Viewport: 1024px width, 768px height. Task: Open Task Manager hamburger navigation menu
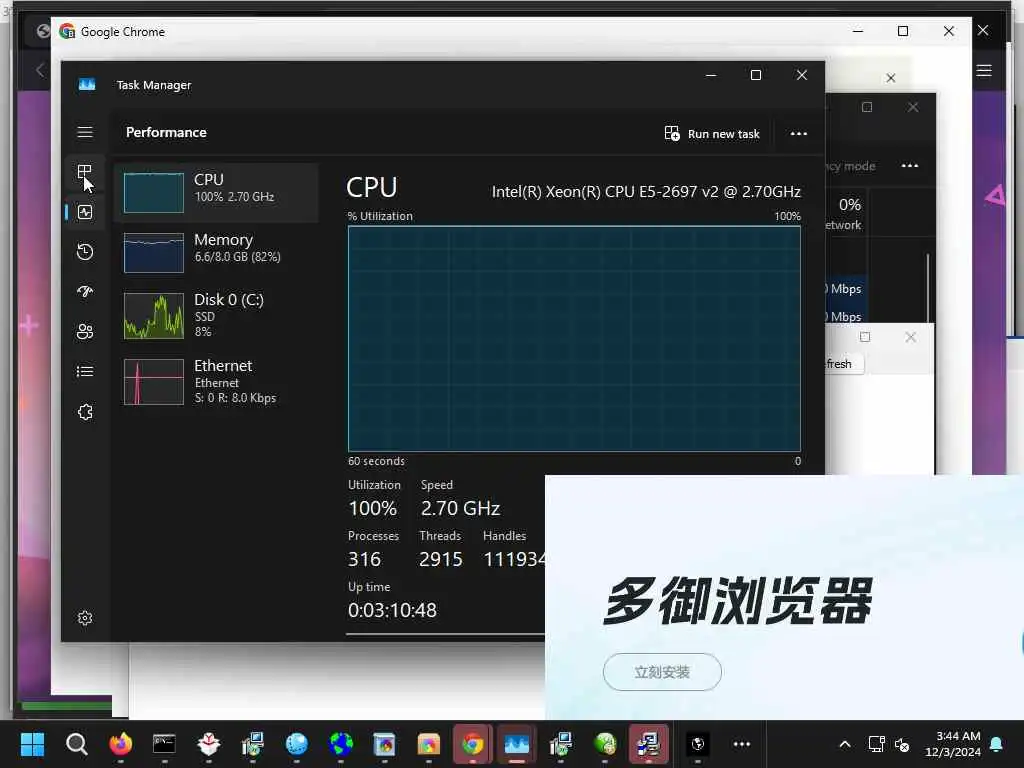coord(85,133)
